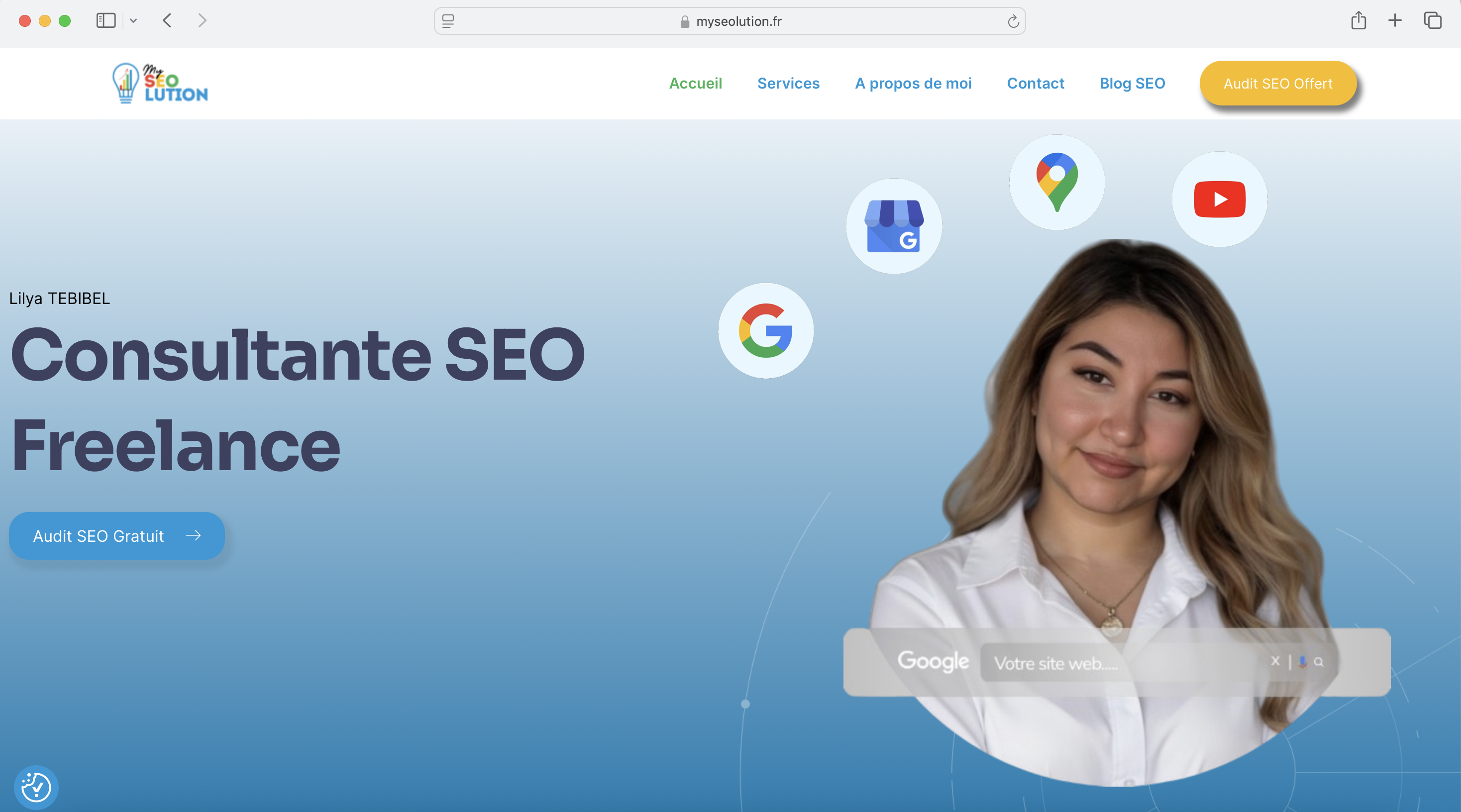
Task: Click the Google Maps pin icon
Action: click(1056, 182)
